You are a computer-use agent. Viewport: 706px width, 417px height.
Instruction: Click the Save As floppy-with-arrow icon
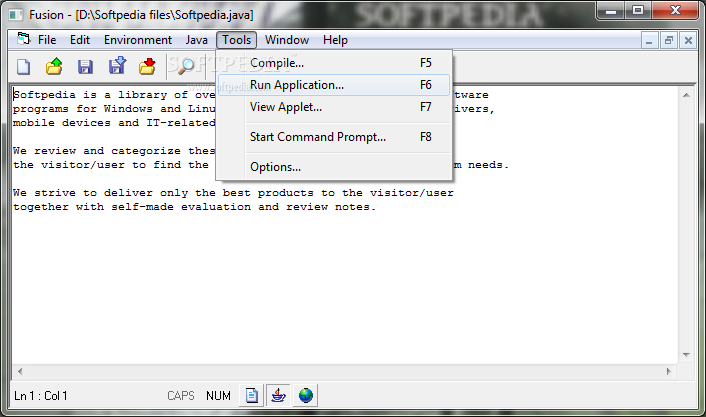click(x=117, y=66)
